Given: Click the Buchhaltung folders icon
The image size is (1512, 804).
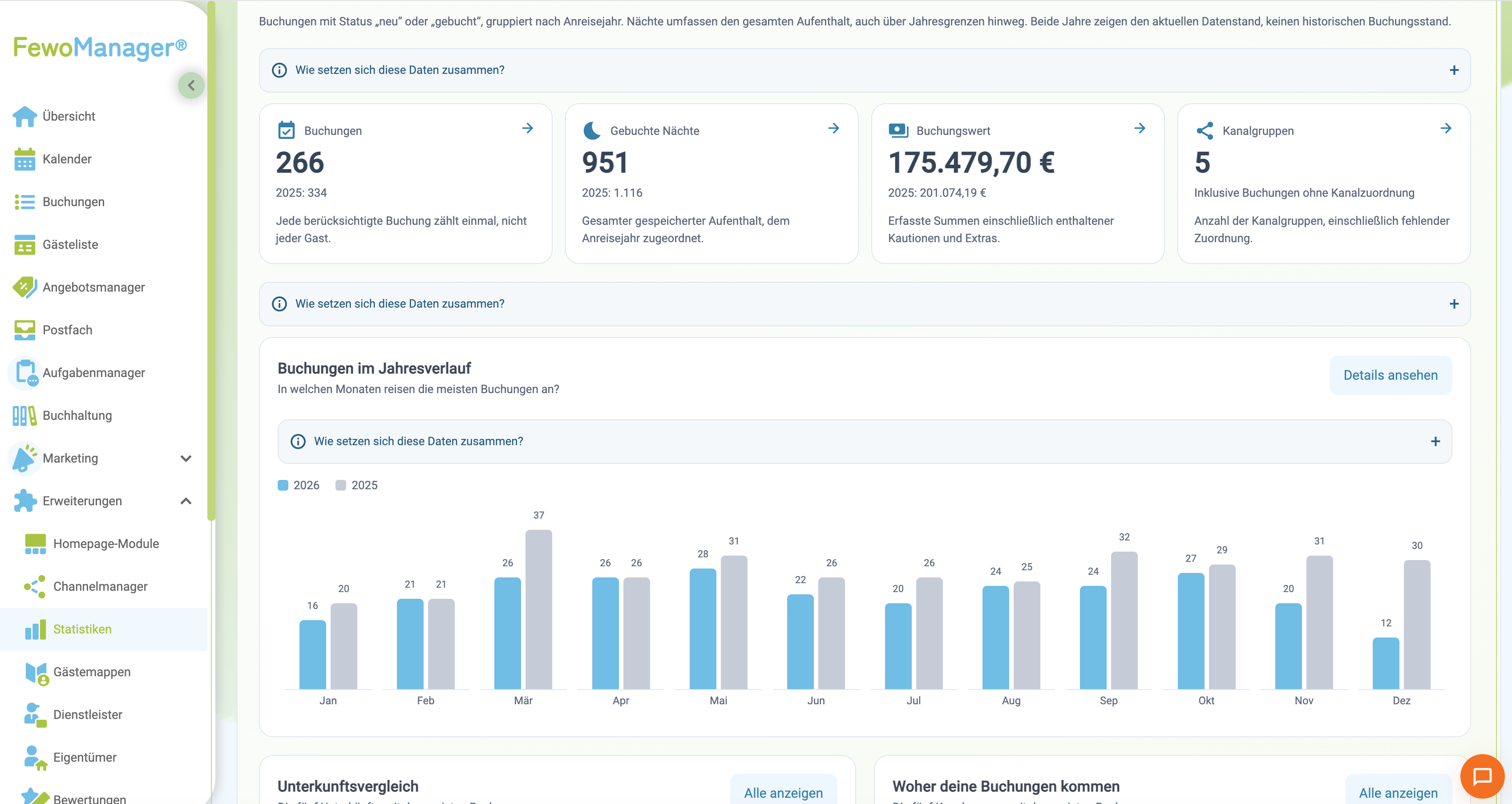Looking at the screenshot, I should click(24, 416).
